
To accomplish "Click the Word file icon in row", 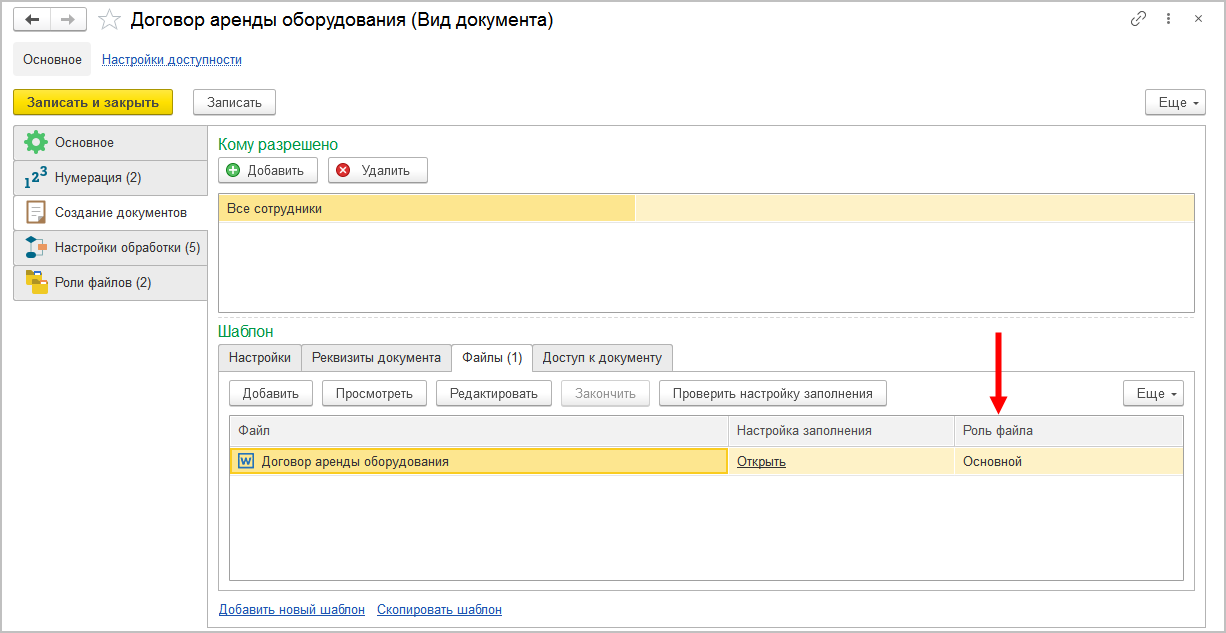I will pyautogui.click(x=245, y=461).
